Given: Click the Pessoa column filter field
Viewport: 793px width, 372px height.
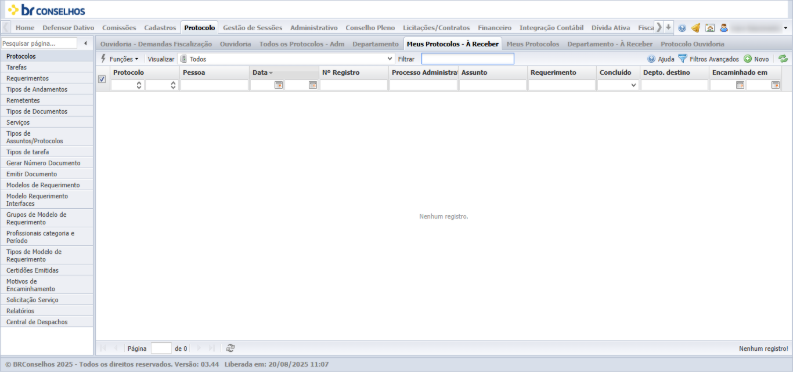Looking at the screenshot, I should tap(214, 85).
